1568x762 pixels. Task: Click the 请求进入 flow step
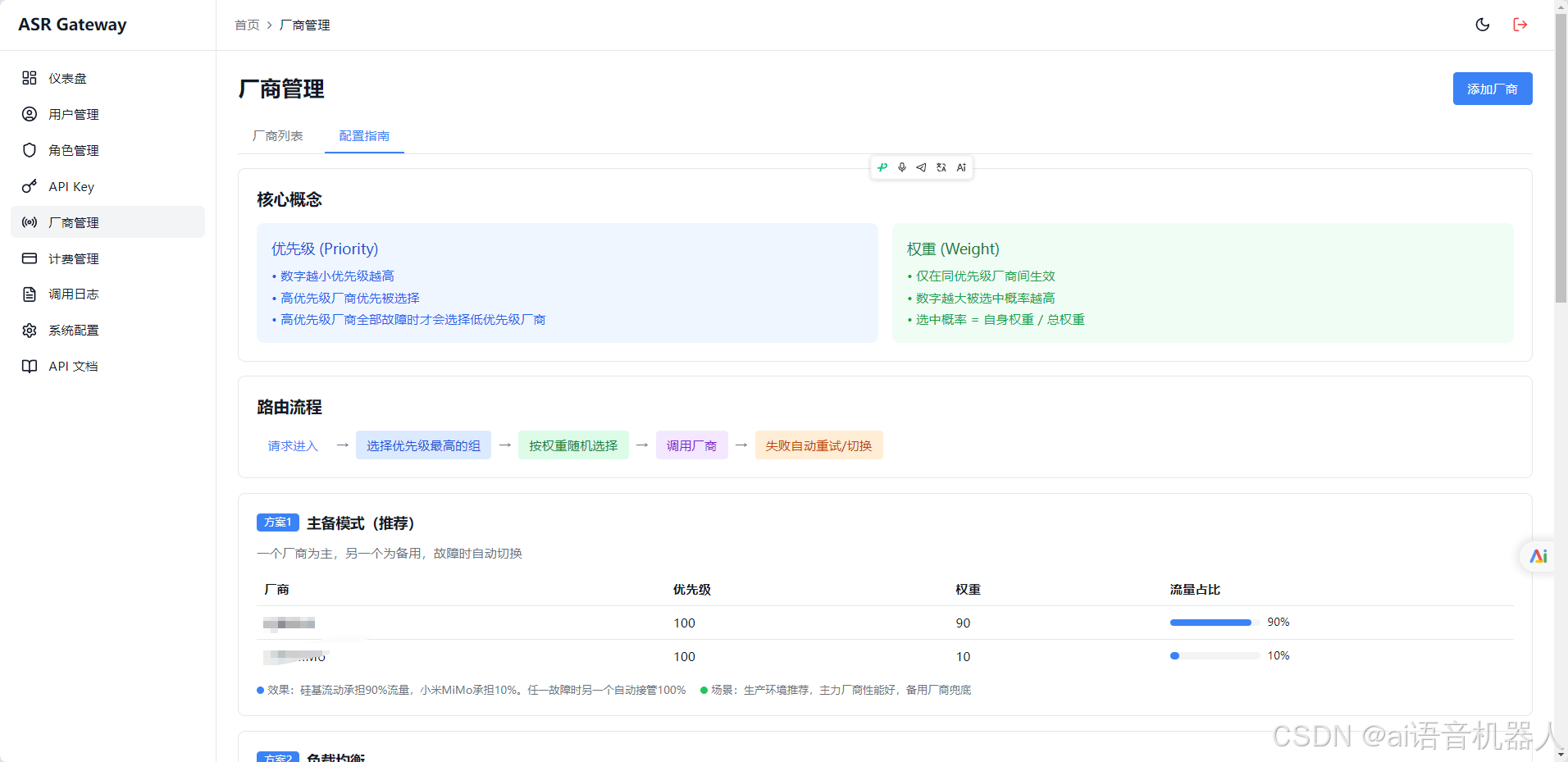point(293,445)
